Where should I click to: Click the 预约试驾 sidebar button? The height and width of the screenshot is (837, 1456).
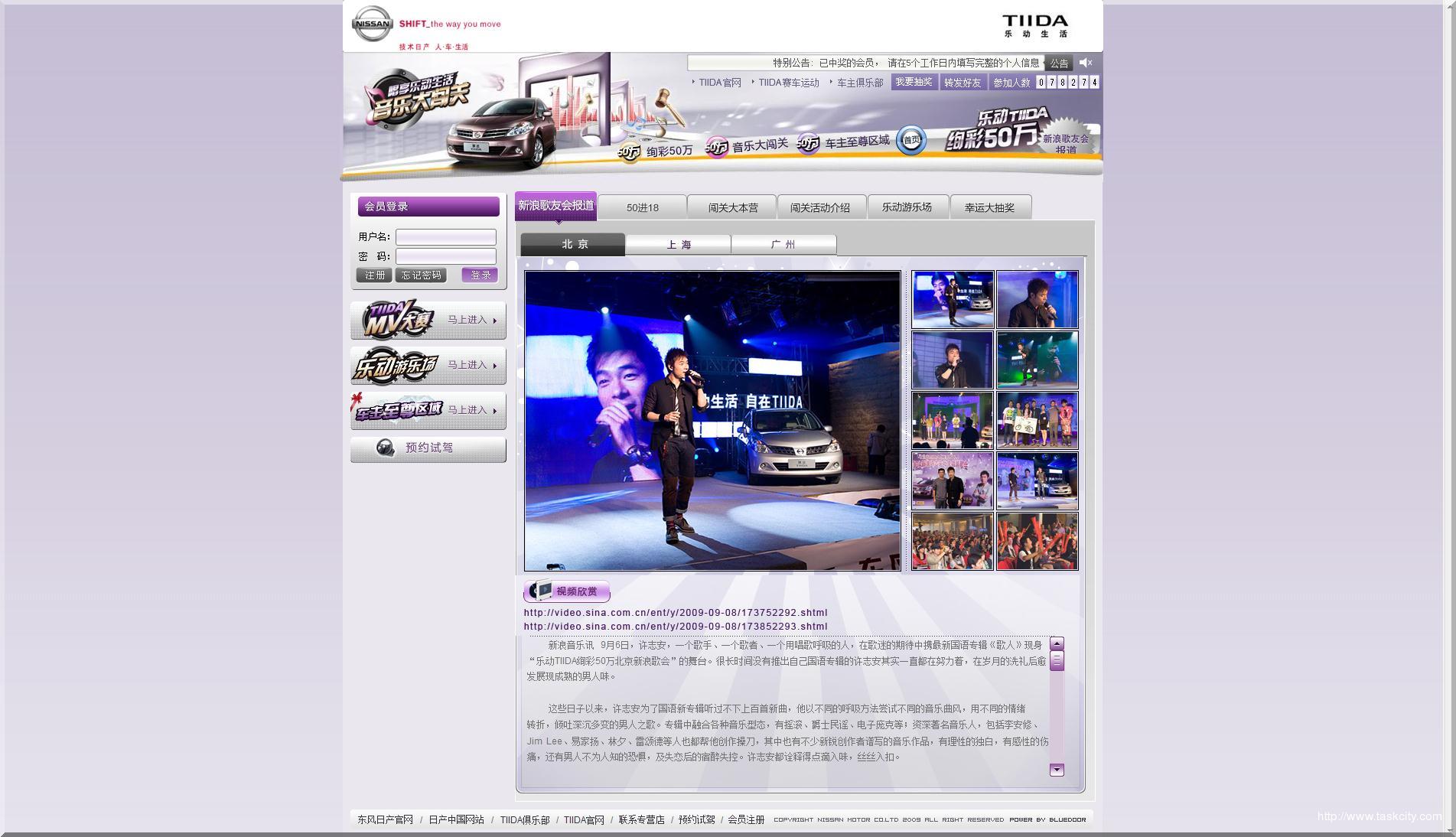click(x=428, y=448)
